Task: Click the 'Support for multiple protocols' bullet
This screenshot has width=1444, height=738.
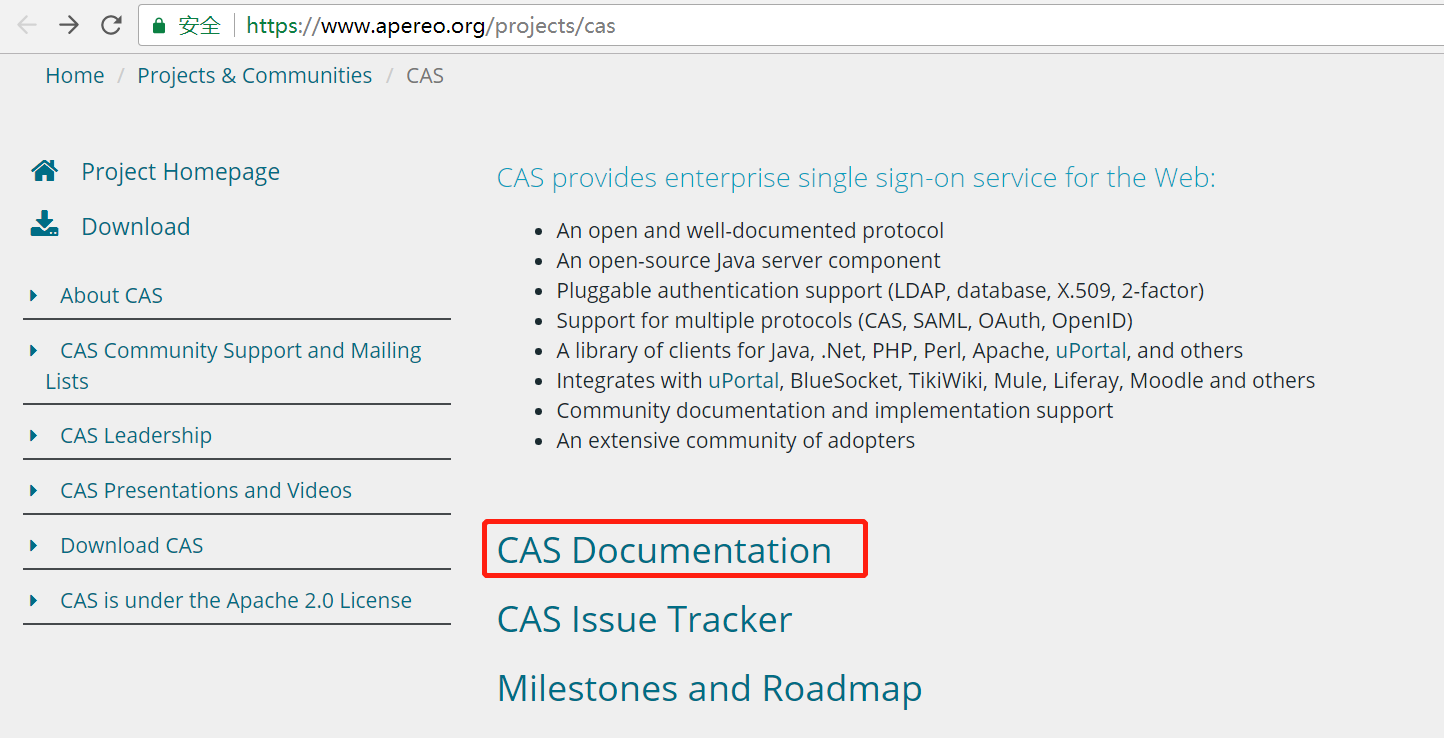Action: (845, 321)
